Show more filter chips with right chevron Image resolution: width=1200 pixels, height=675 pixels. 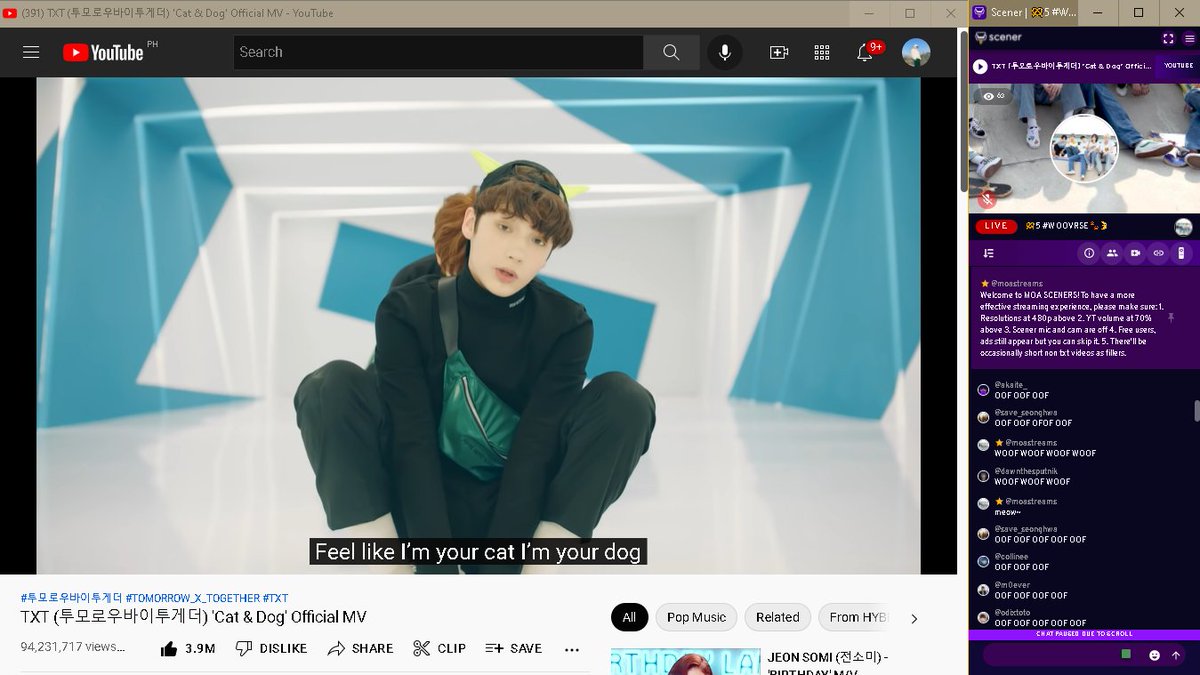coord(914,618)
